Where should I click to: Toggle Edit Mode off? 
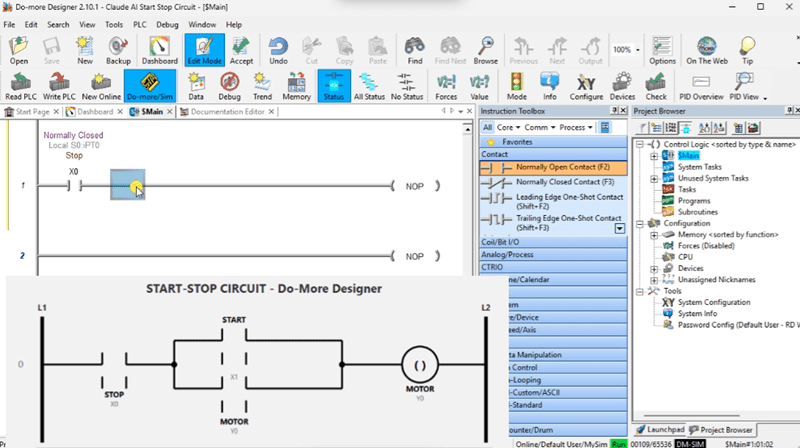[x=204, y=49]
